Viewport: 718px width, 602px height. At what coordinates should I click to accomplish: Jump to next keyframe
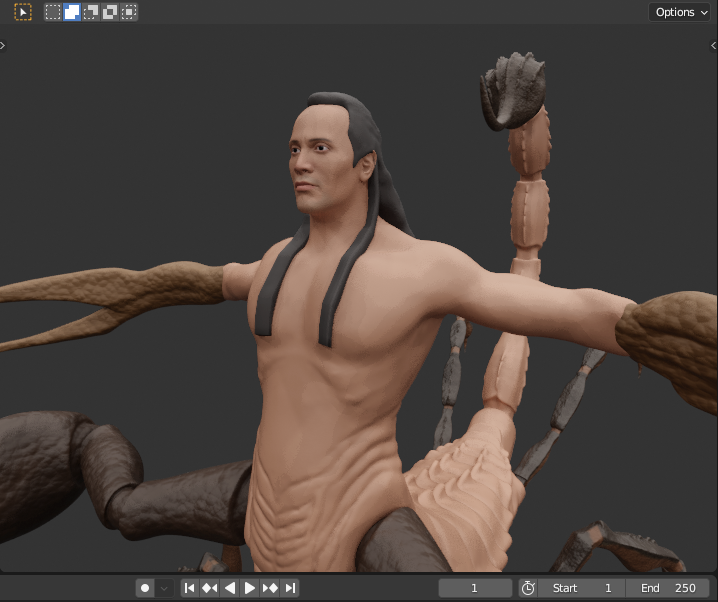click(270, 588)
